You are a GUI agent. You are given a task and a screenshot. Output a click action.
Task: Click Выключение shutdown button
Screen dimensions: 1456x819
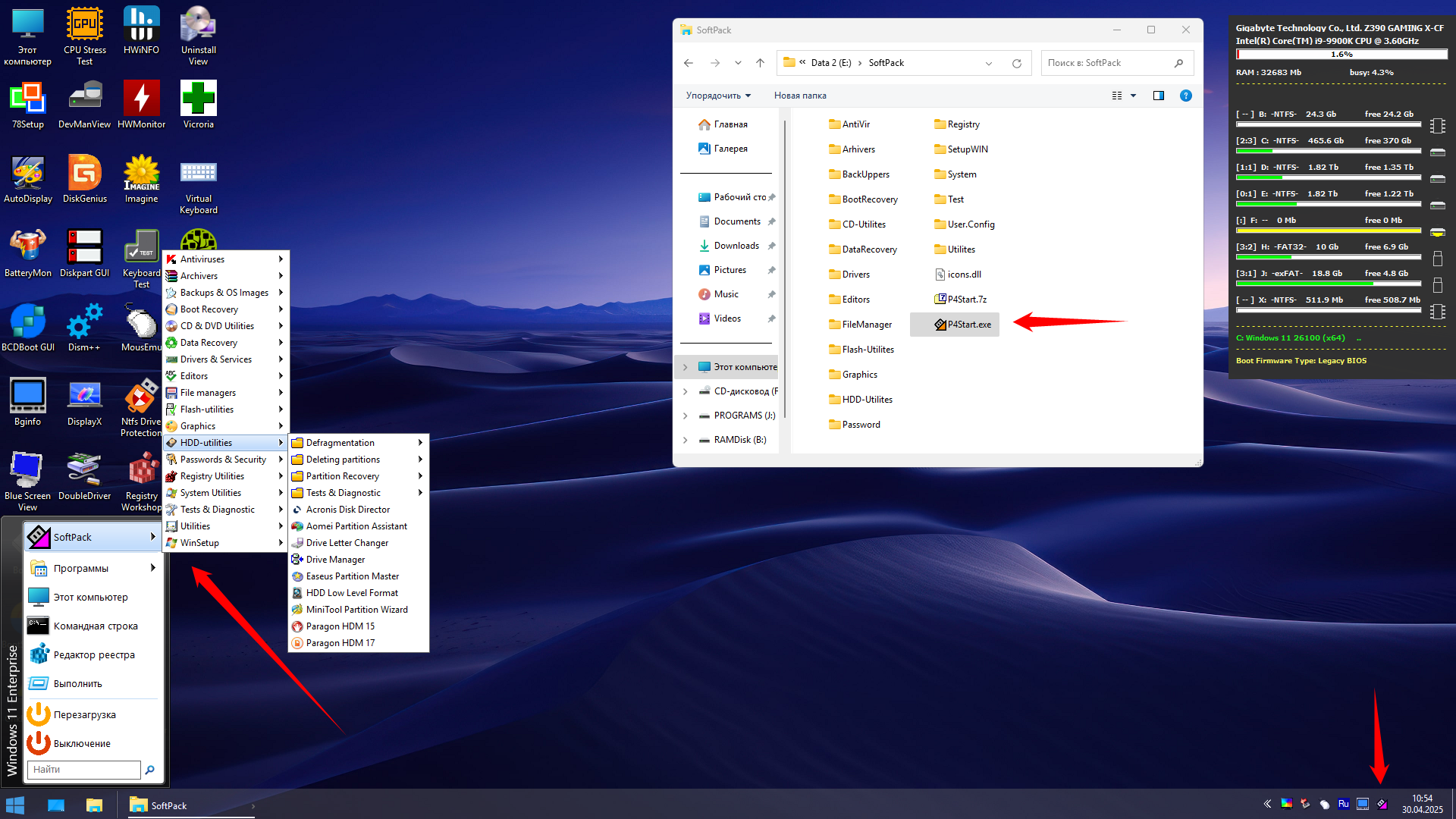coord(93,743)
